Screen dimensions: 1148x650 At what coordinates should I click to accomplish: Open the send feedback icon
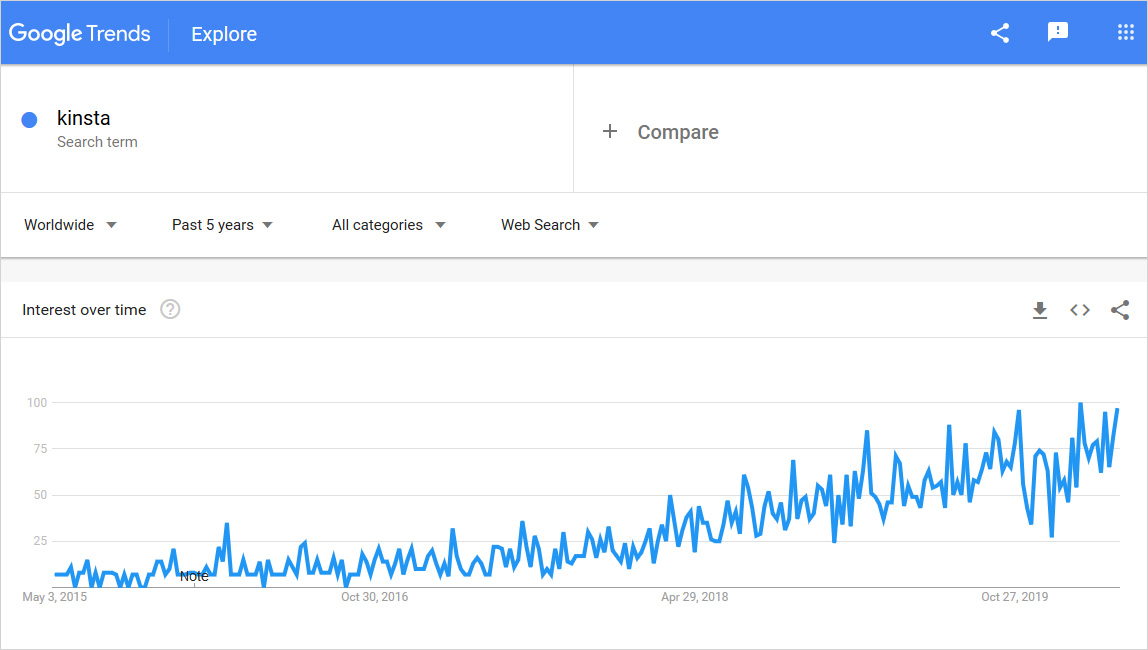(x=1057, y=33)
